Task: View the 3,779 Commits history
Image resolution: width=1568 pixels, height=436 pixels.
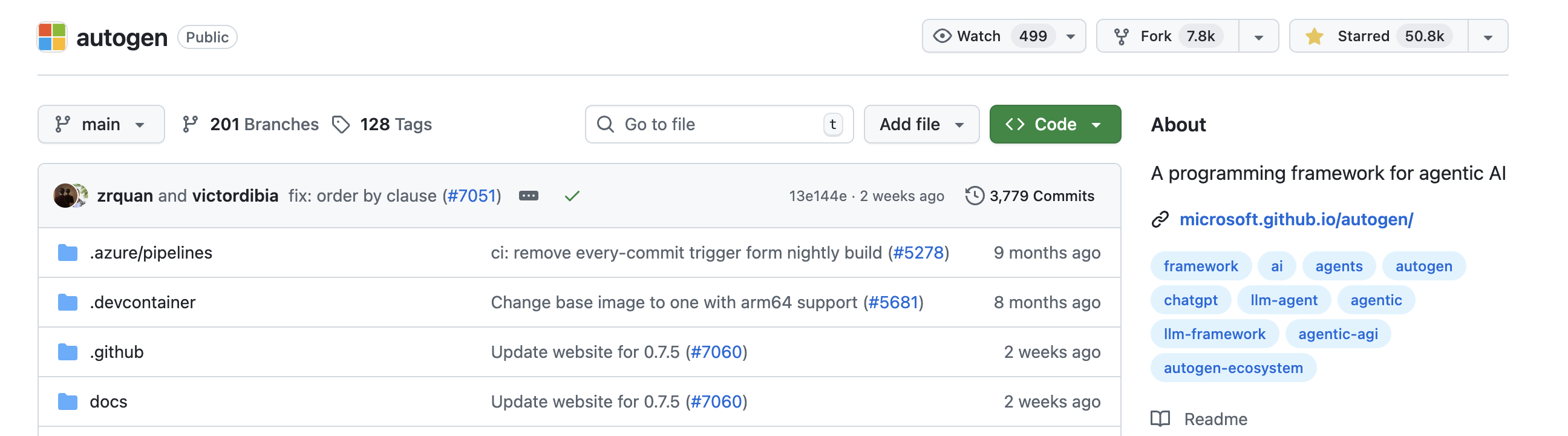Action: (x=1030, y=196)
